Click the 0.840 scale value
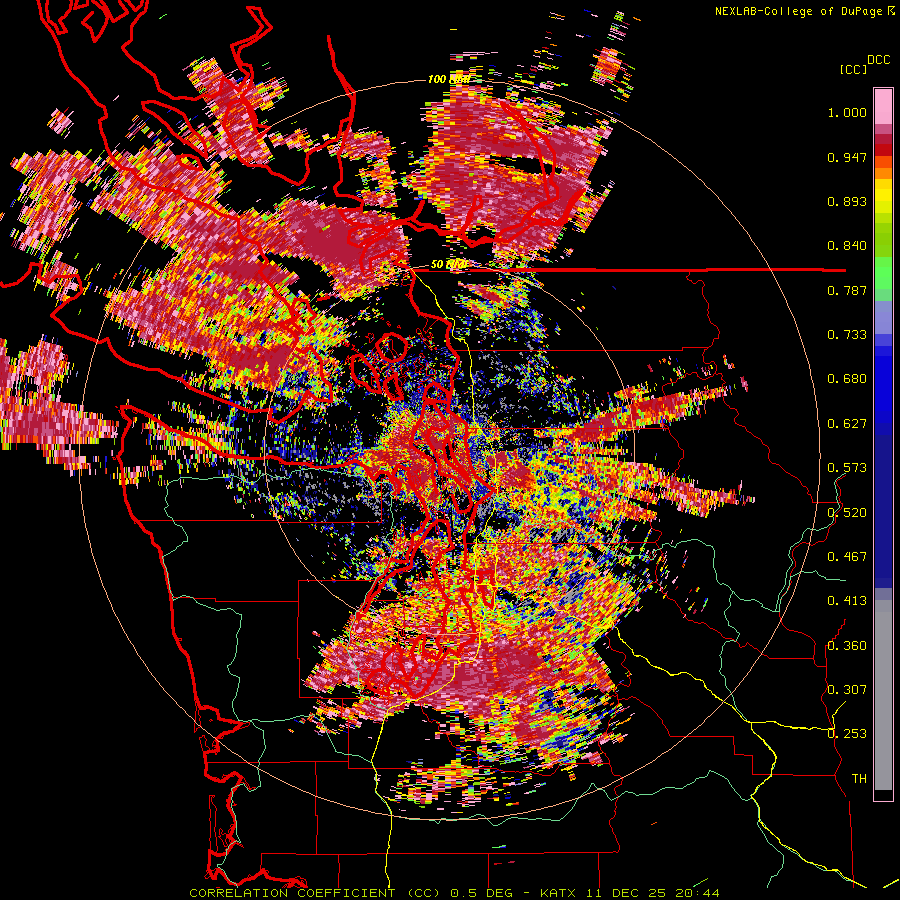This screenshot has width=900, height=900. tap(847, 246)
